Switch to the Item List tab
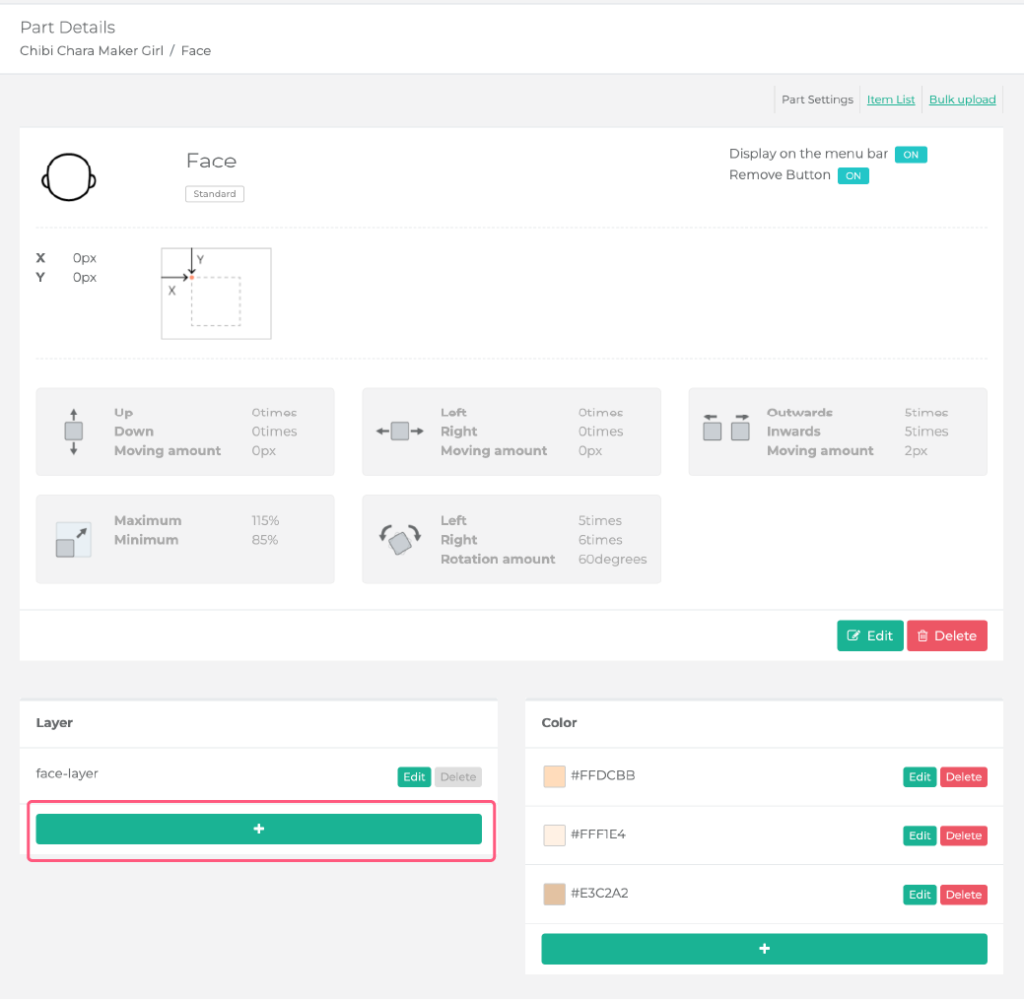This screenshot has height=1000, width=1024. [890, 100]
